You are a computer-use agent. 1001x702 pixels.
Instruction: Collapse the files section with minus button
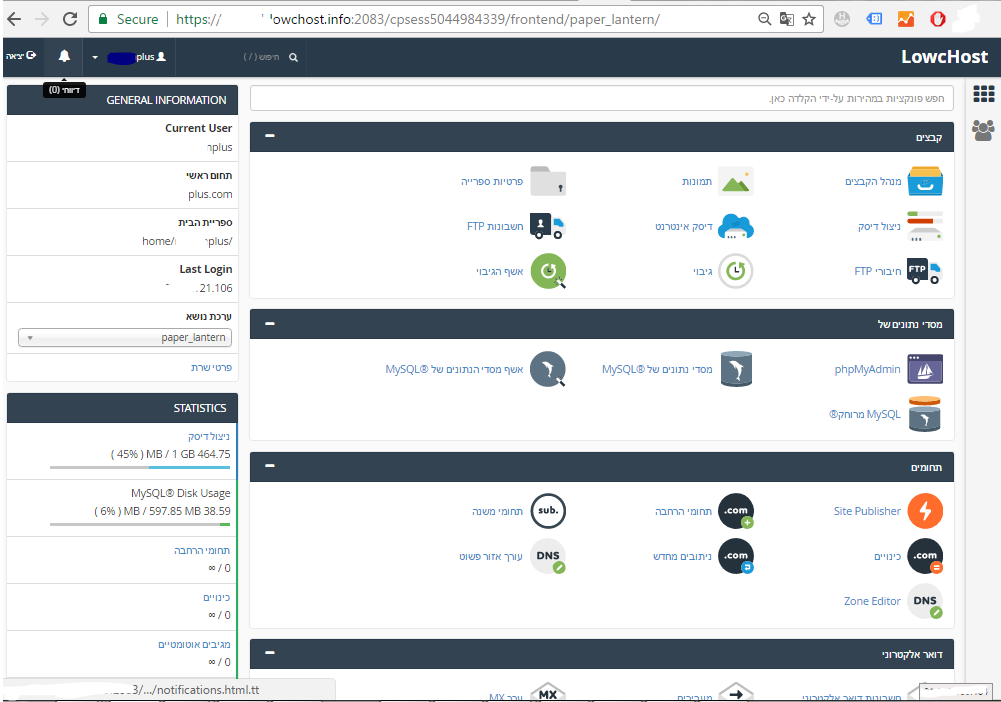[x=270, y=137]
